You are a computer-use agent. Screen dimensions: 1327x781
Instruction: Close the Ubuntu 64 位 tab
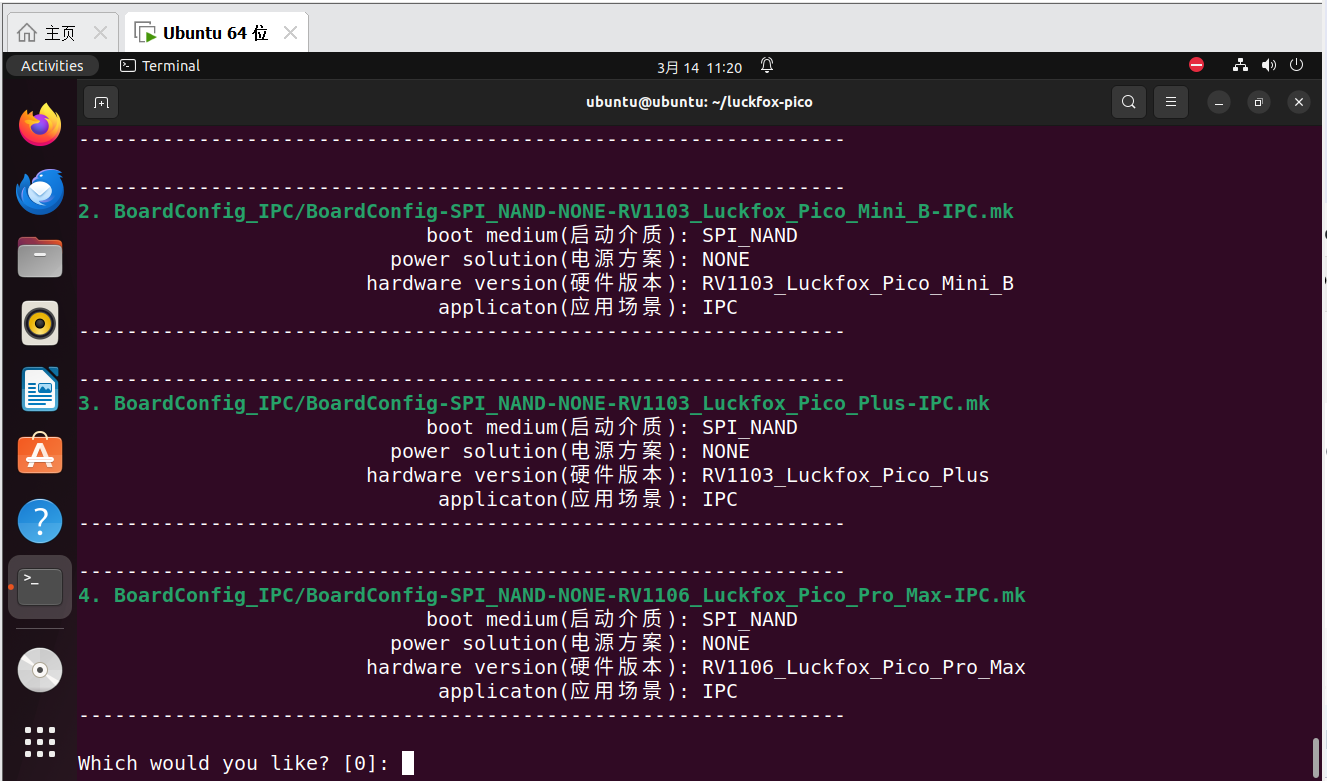tap(290, 33)
